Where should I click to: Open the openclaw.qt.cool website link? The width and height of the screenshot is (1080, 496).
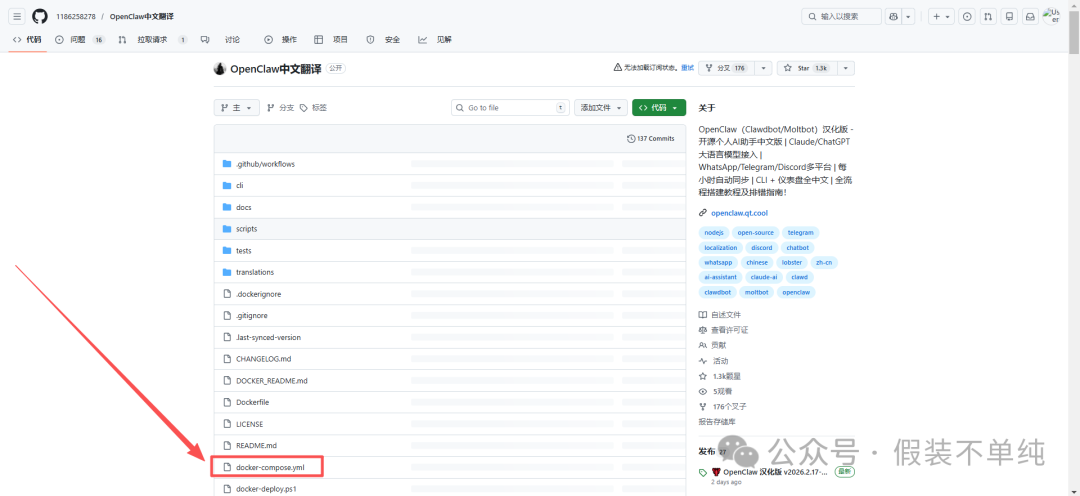[738, 213]
